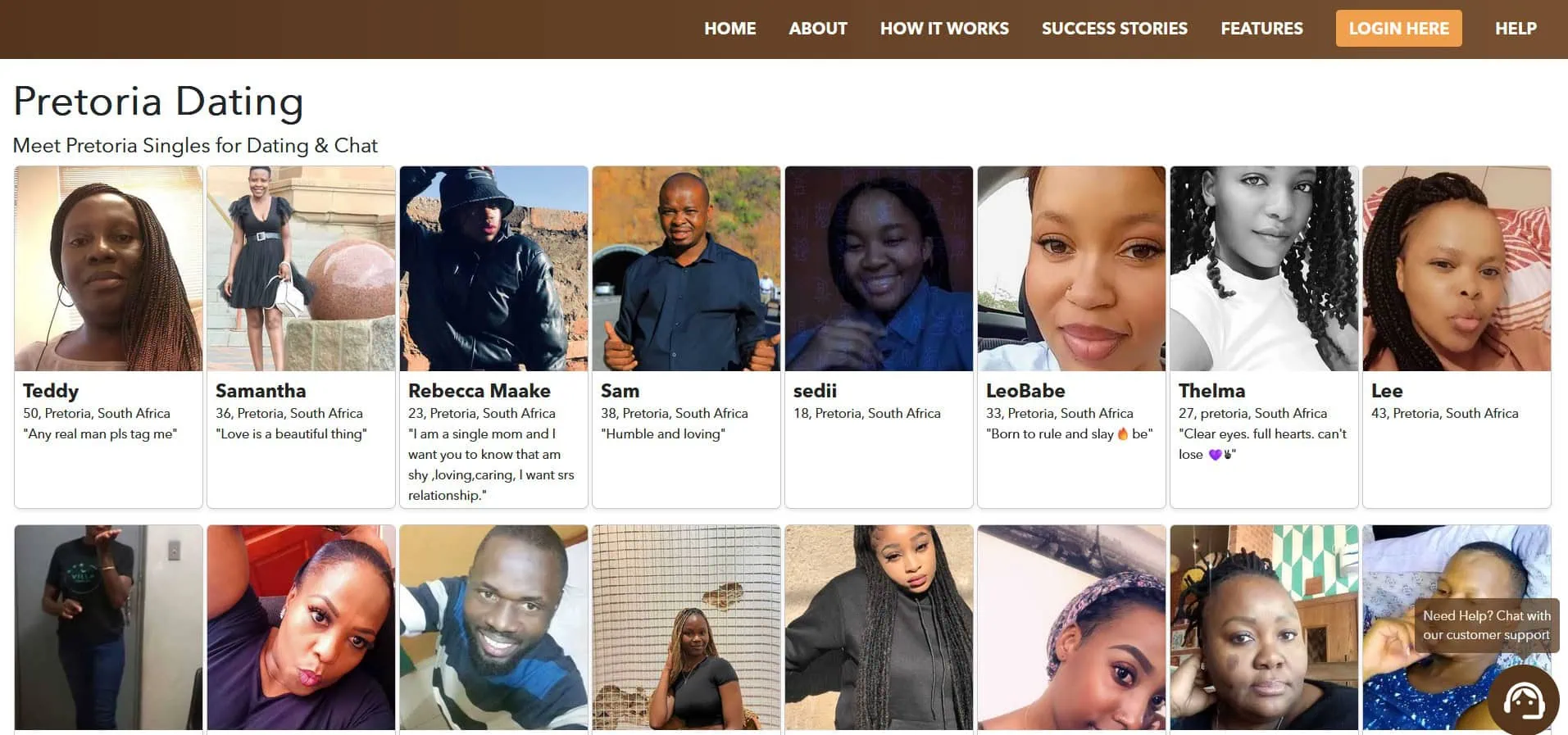Open the HELP link
This screenshot has width=1568, height=735.
[x=1516, y=29]
